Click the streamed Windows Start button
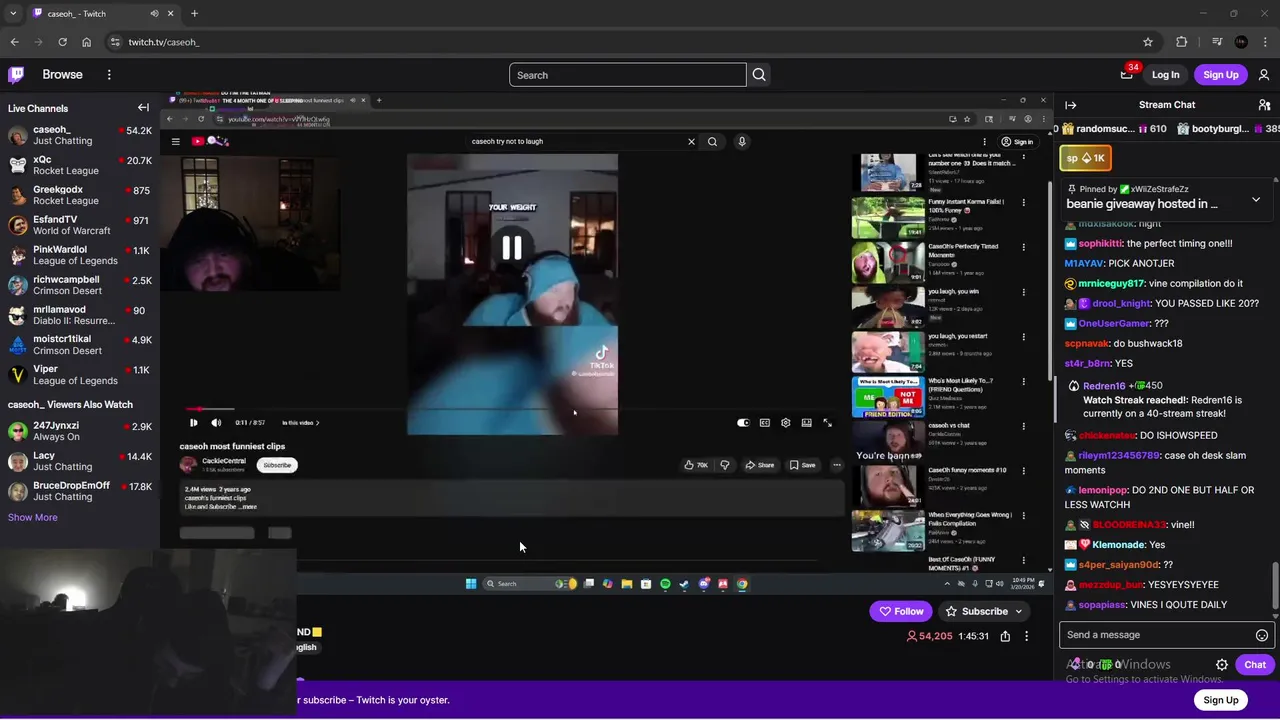 pyautogui.click(x=471, y=584)
